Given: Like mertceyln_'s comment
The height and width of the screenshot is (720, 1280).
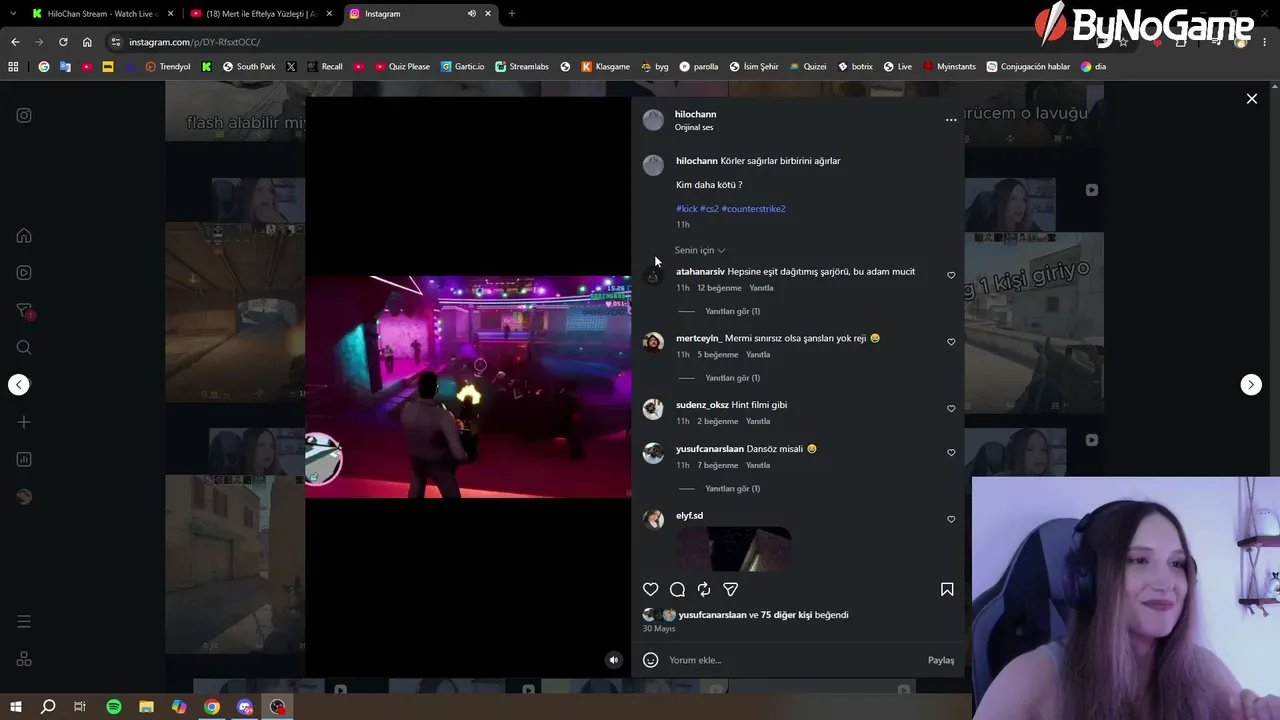Looking at the screenshot, I should 951,342.
